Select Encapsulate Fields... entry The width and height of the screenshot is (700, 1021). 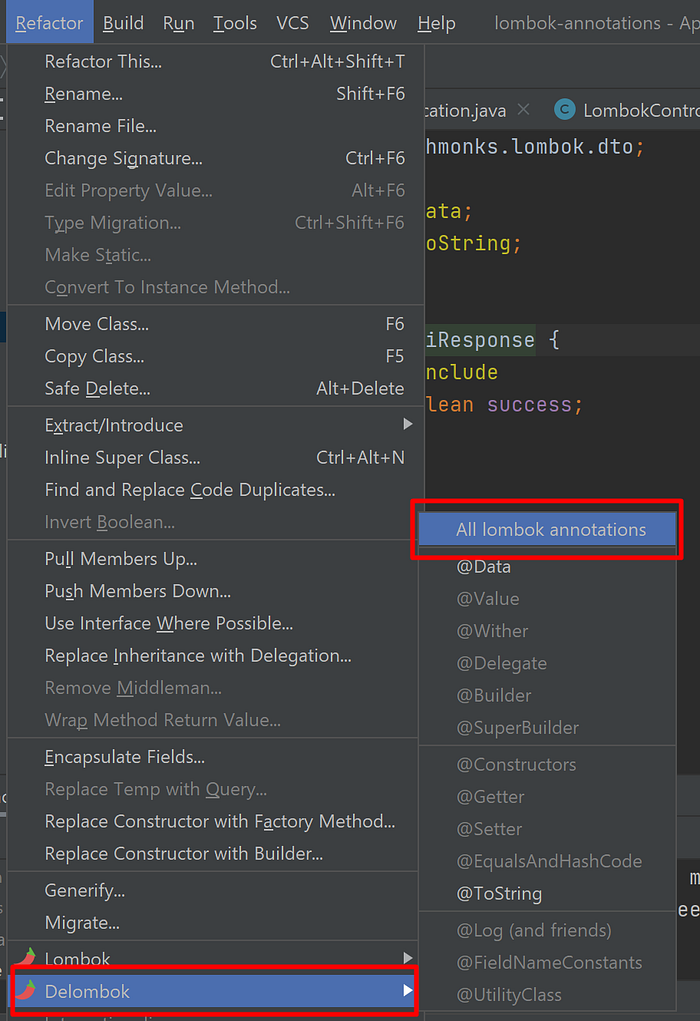(212, 757)
